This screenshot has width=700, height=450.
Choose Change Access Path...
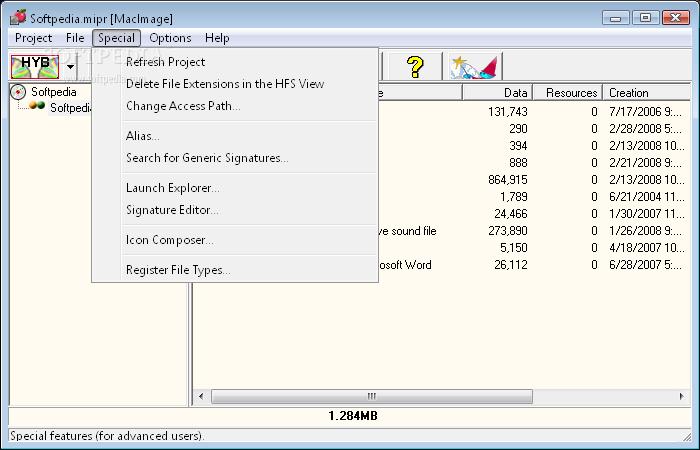235,106
